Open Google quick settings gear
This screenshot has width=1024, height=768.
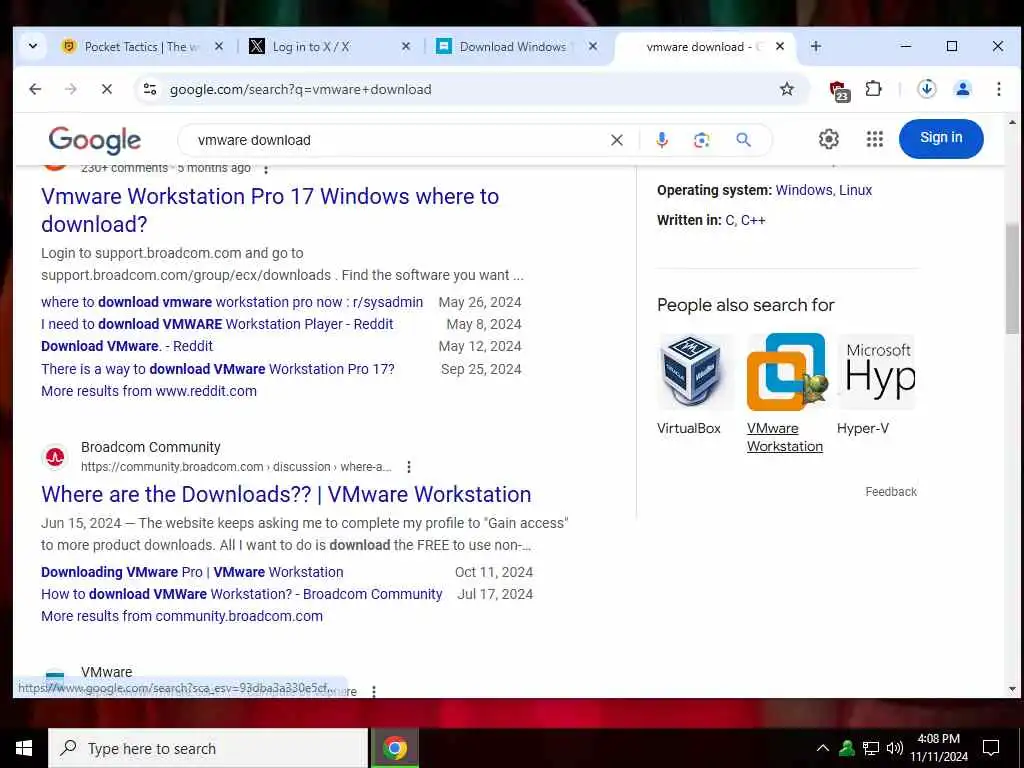[x=828, y=138]
